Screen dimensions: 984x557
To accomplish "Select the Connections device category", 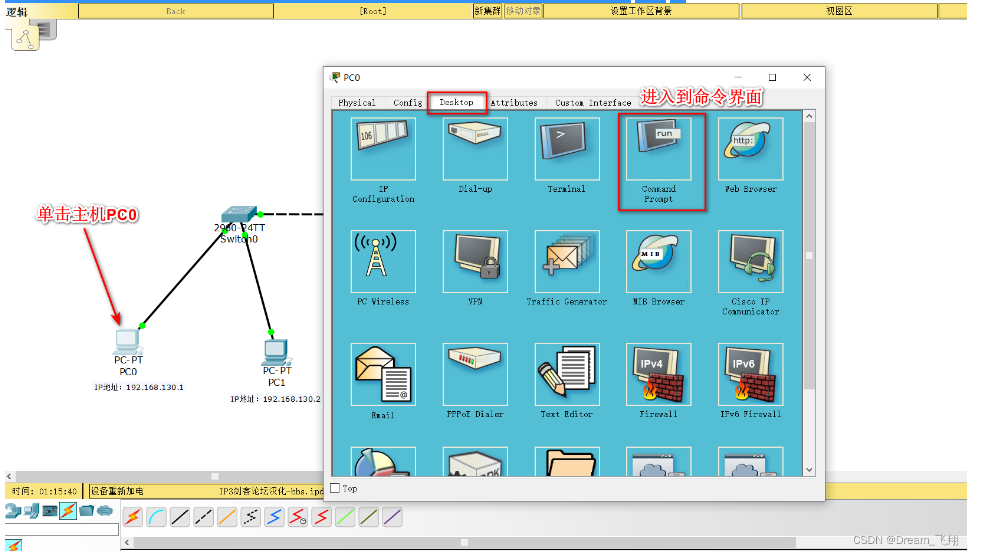I will click(x=68, y=511).
